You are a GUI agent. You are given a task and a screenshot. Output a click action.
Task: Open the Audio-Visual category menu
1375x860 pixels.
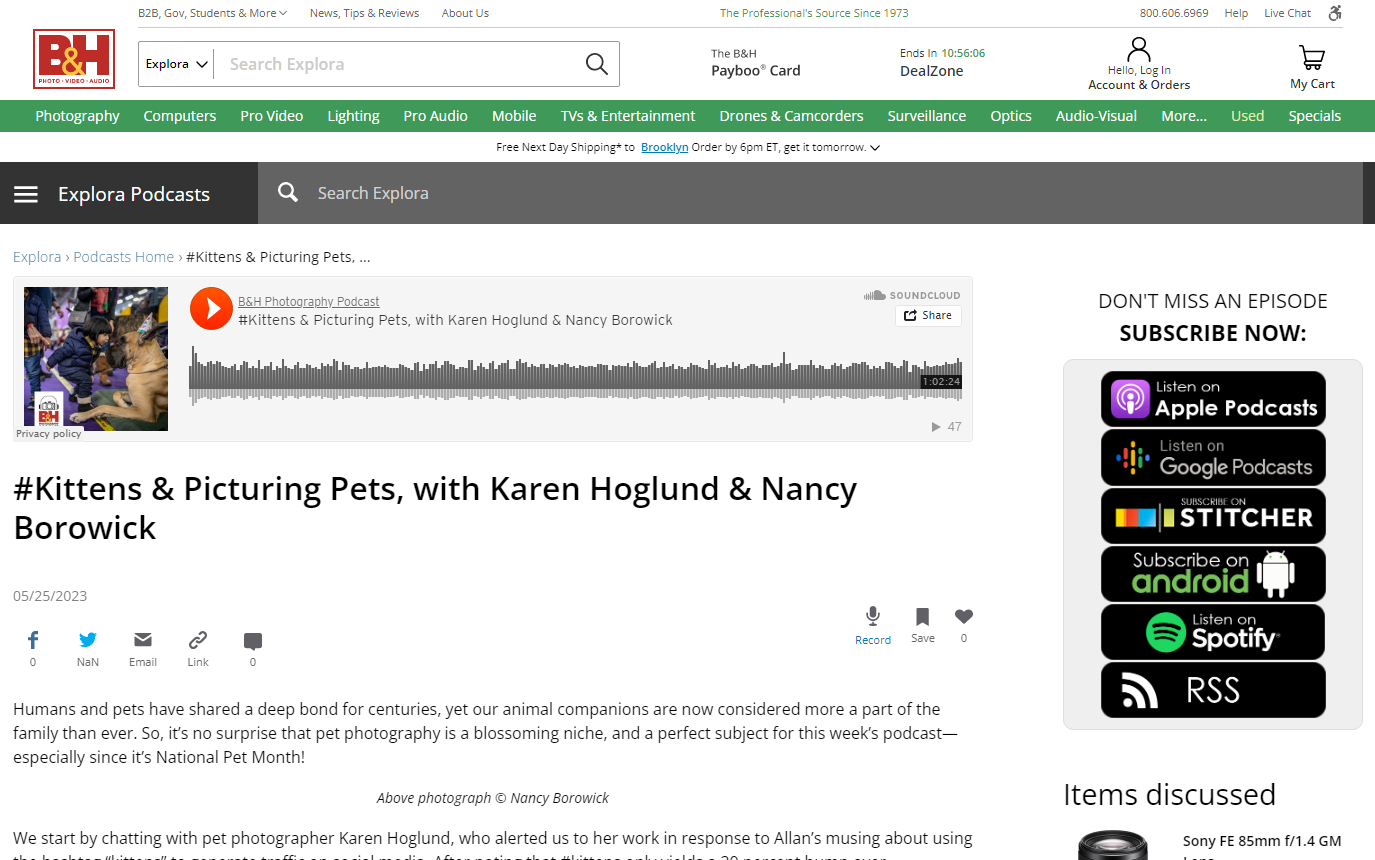1096,116
